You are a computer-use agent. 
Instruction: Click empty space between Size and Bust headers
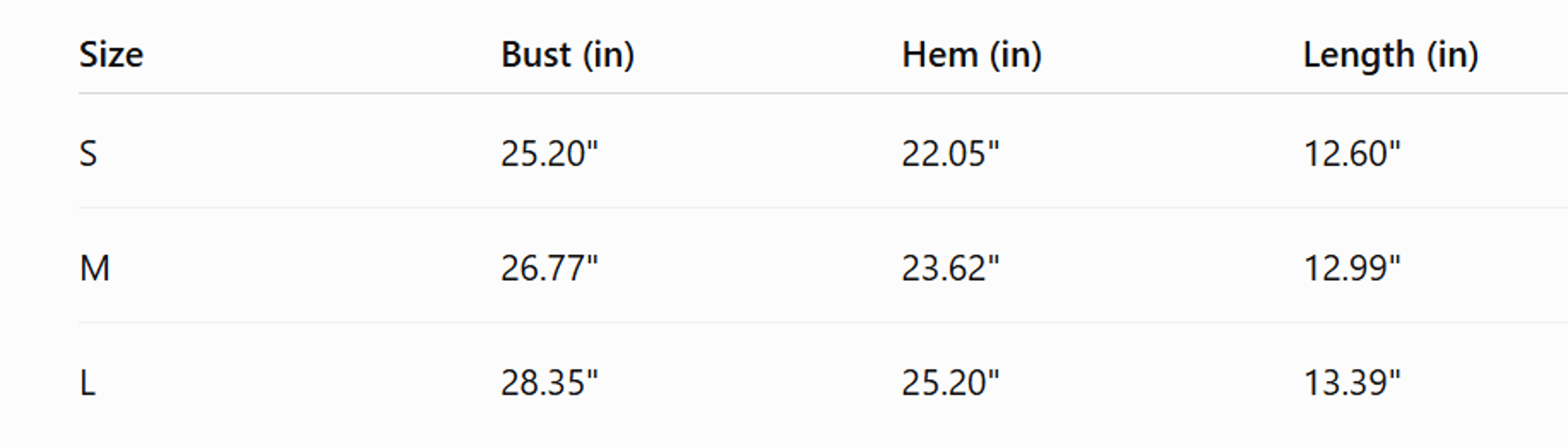pos(323,55)
